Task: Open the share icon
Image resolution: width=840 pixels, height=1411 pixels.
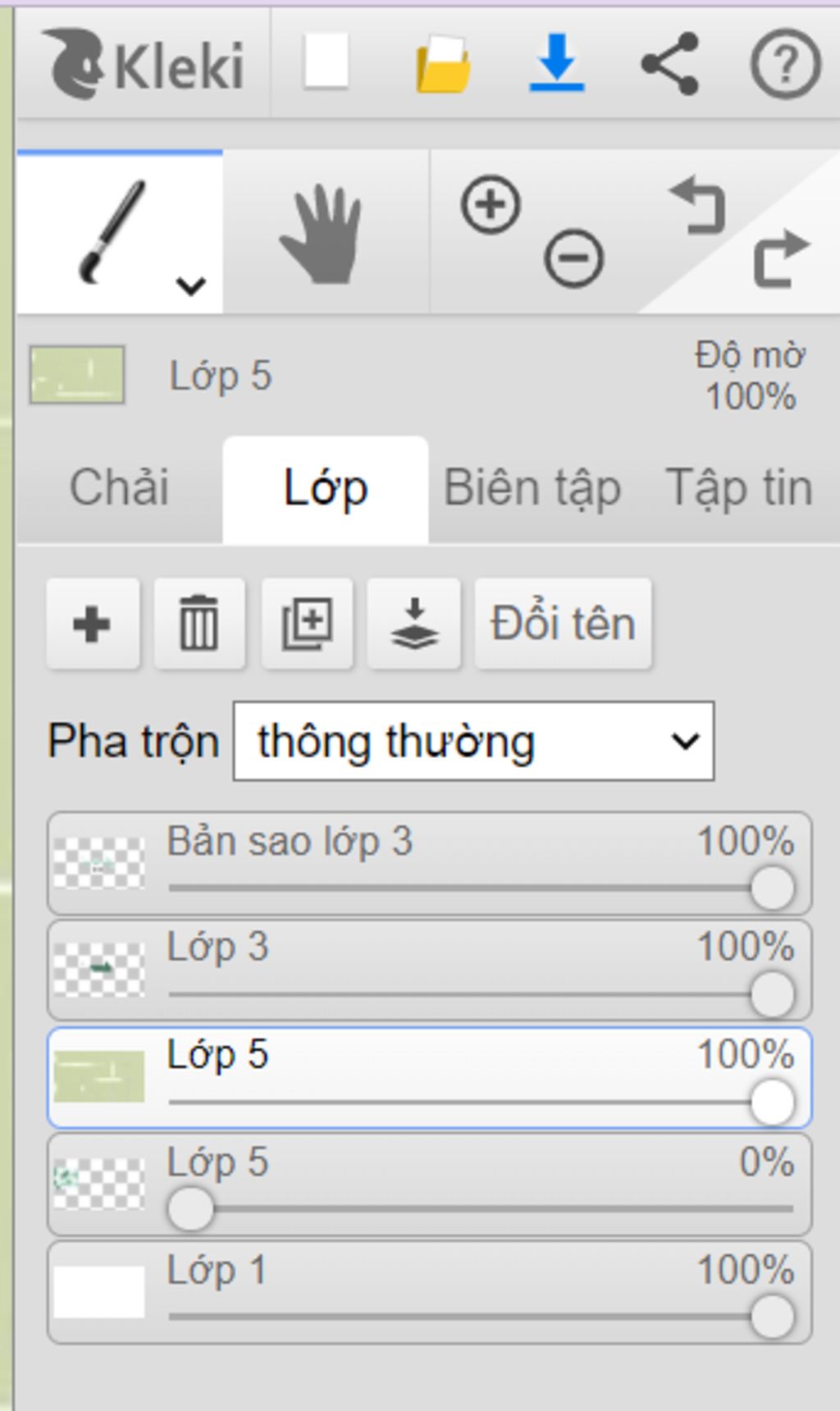Action: [670, 64]
